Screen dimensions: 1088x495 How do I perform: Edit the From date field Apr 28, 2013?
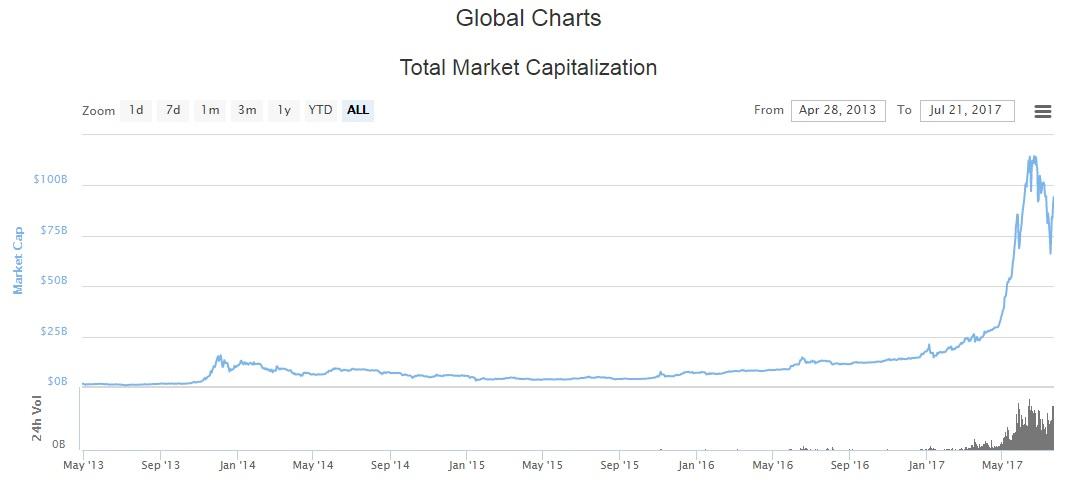(x=838, y=110)
